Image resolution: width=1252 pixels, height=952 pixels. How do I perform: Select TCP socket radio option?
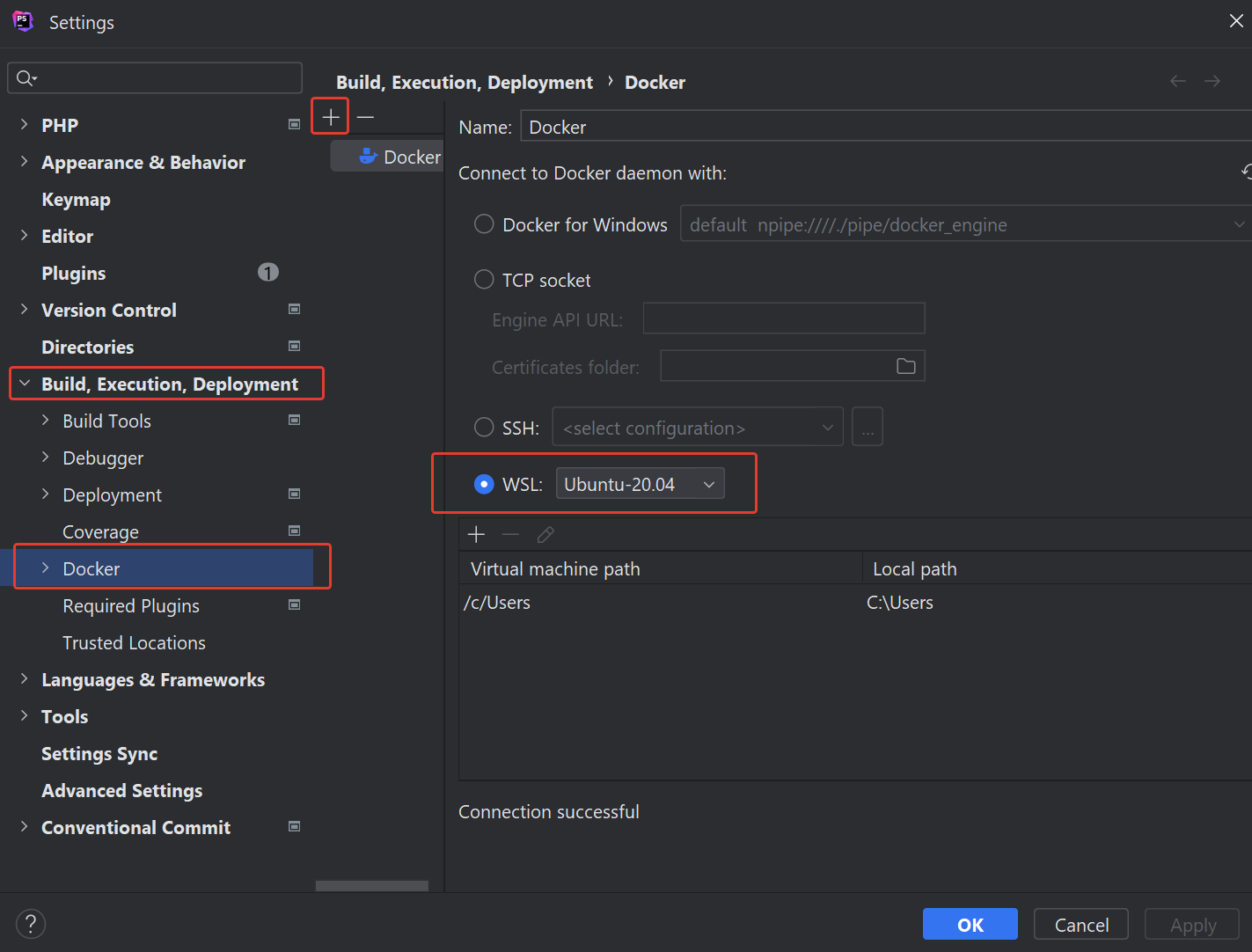484,280
